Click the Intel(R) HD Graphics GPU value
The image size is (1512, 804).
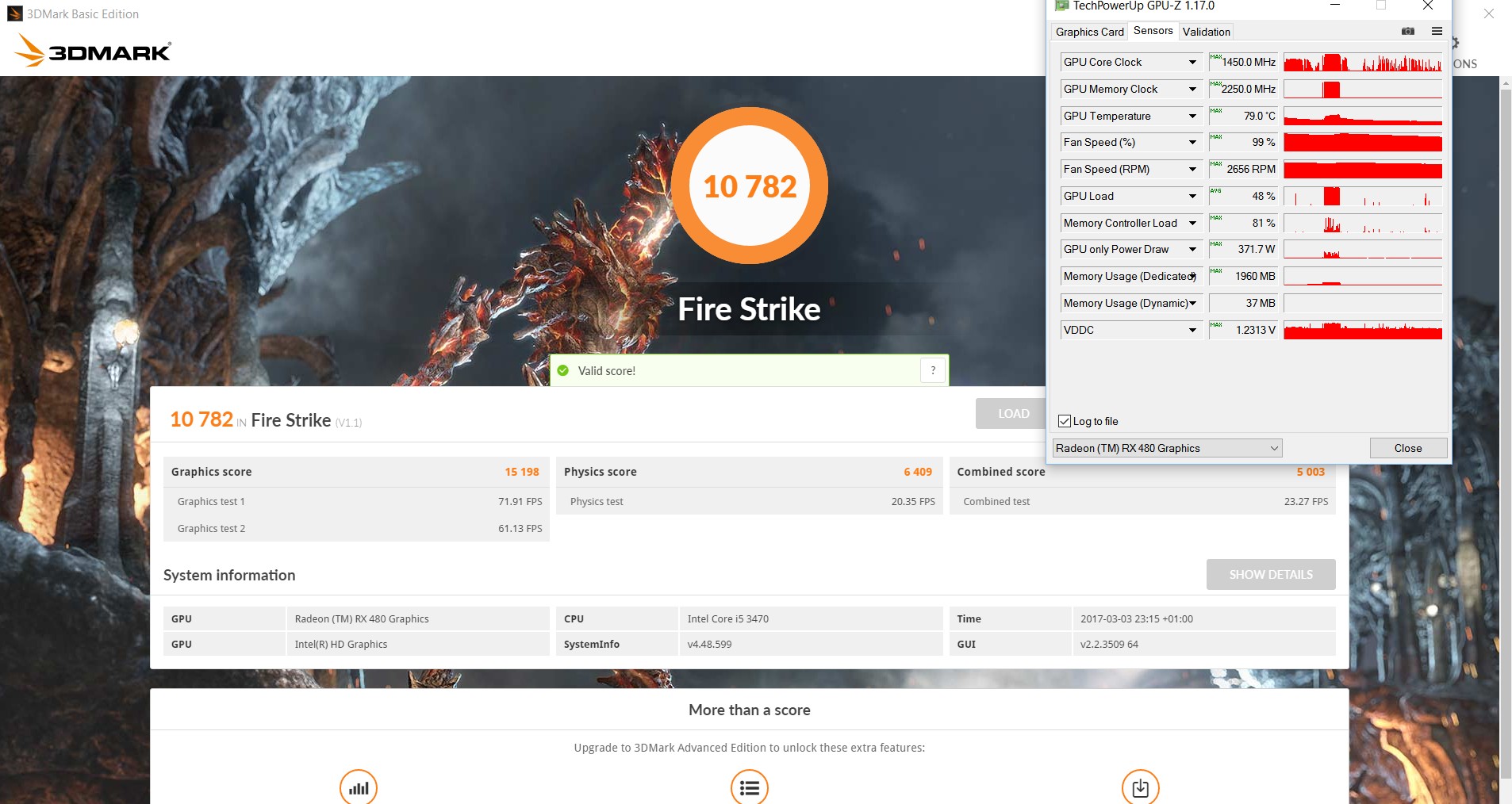pyautogui.click(x=341, y=644)
